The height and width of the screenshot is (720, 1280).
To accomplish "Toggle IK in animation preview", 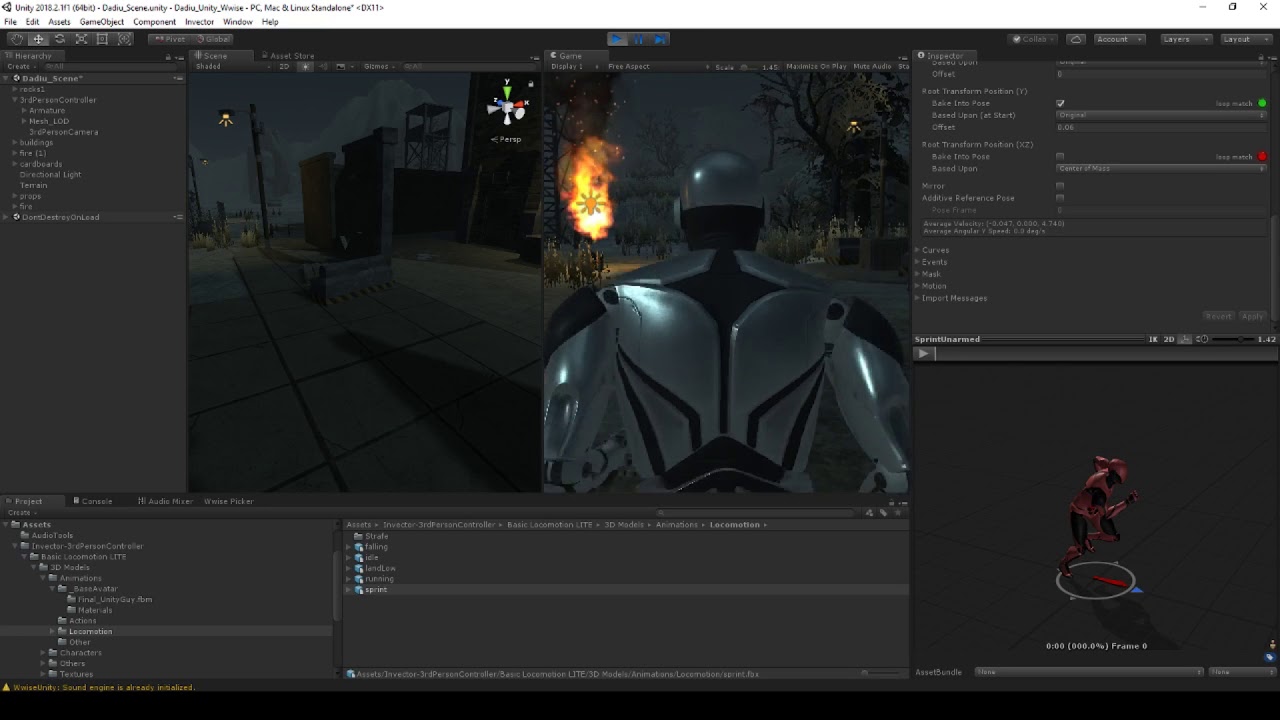I will (x=1152, y=339).
